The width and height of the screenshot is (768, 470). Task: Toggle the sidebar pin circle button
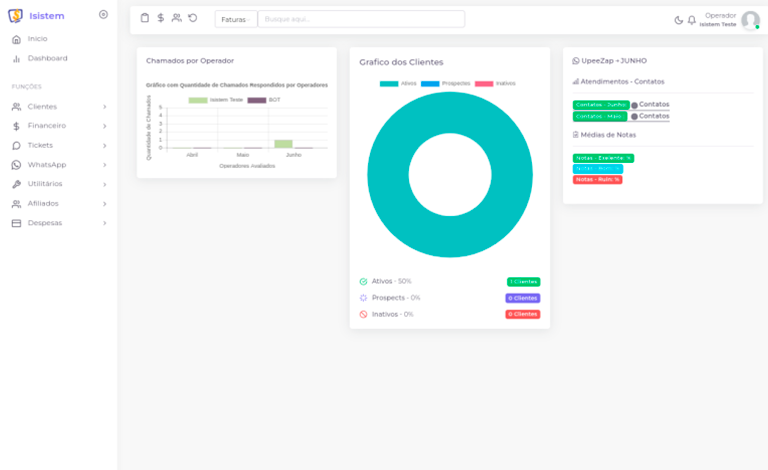[103, 14]
